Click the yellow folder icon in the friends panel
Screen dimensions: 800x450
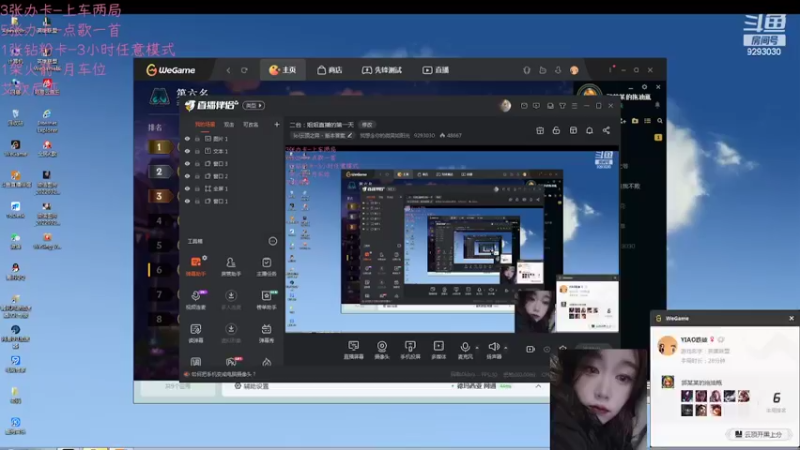635,121
